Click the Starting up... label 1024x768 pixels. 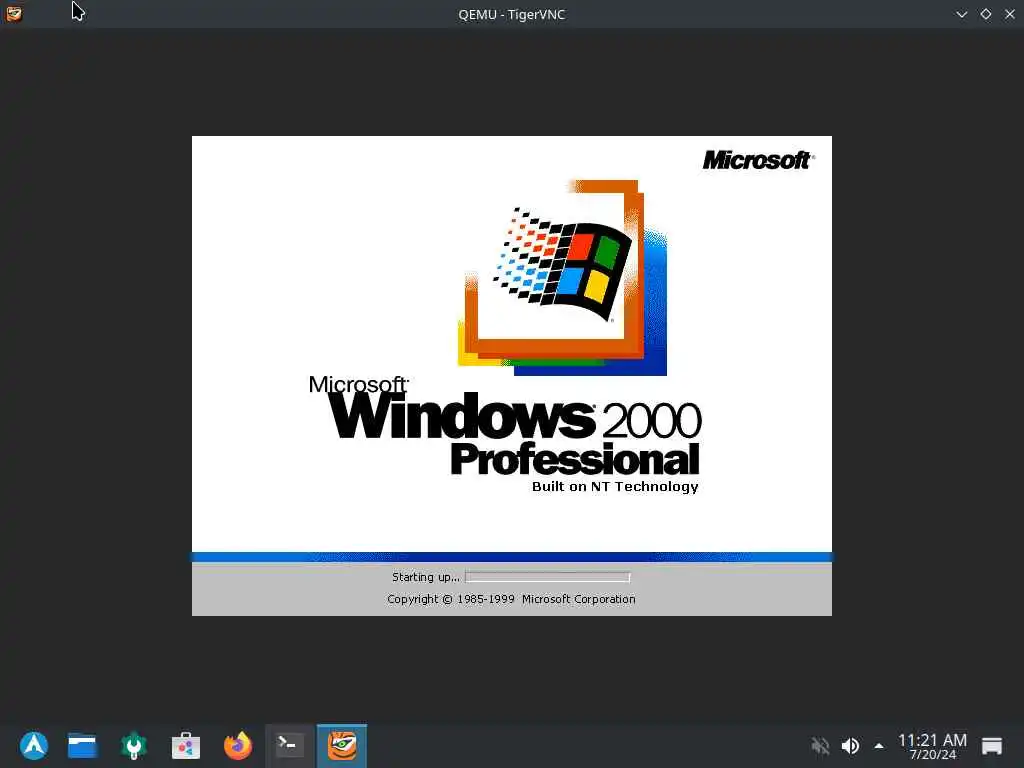click(x=426, y=577)
